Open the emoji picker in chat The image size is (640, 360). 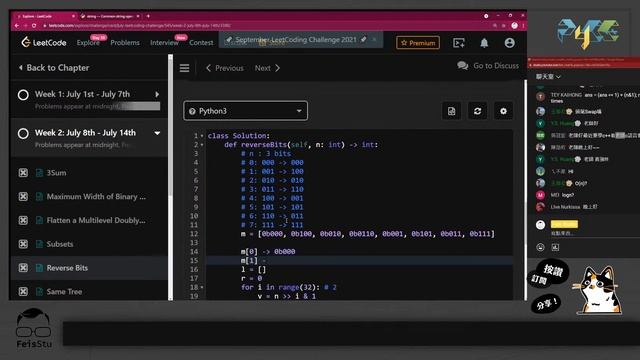pos(540,247)
